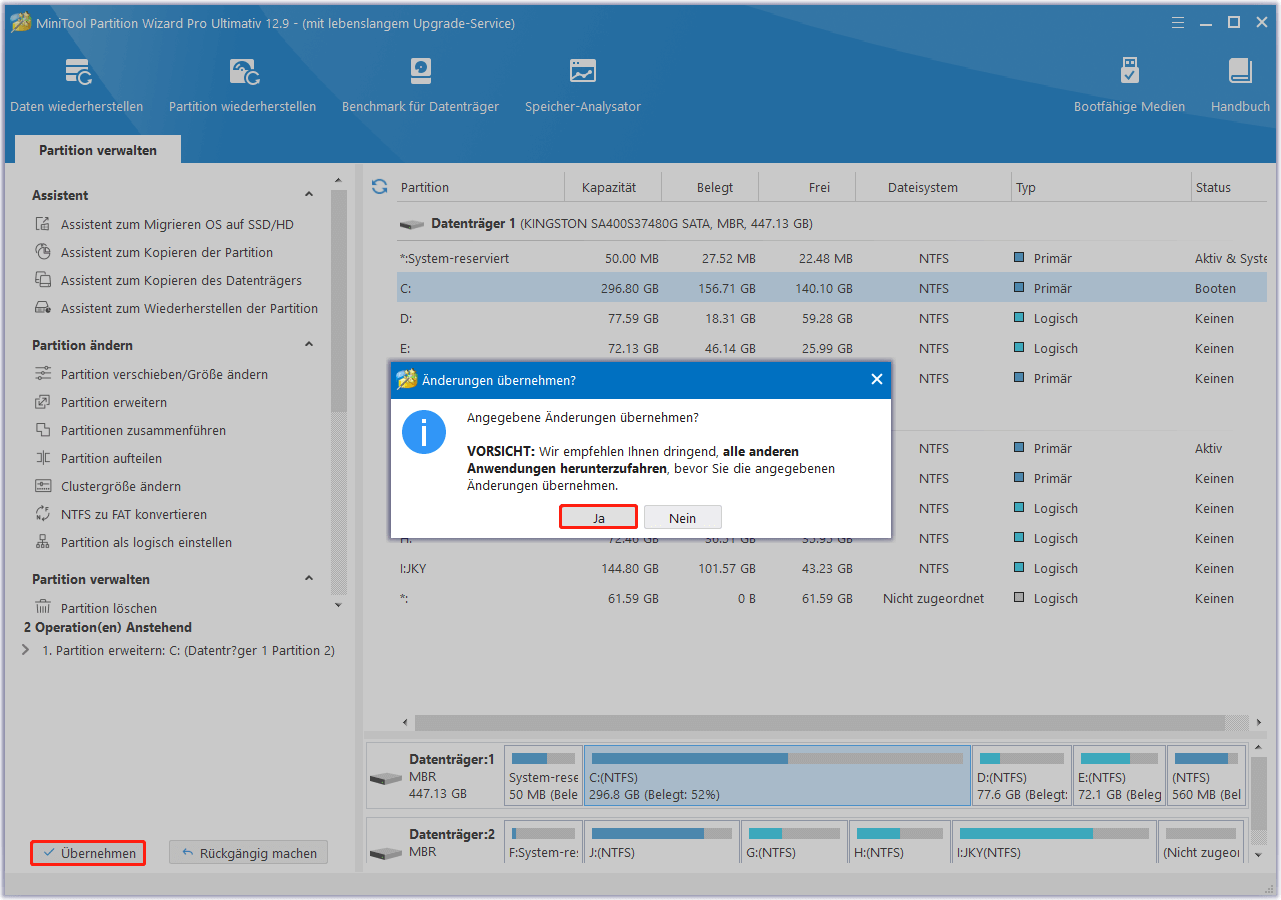The height and width of the screenshot is (900, 1281).
Task: Choose NTFS zu FAT konvertieren
Action: point(134,515)
